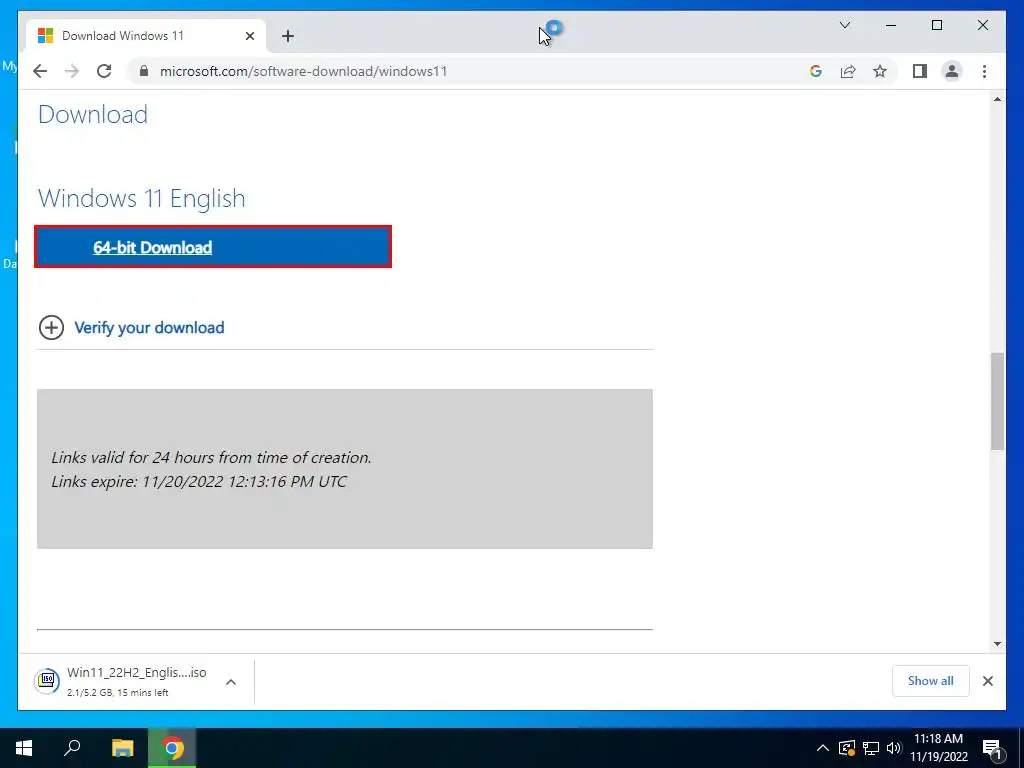Open the notification center icon
This screenshot has height=768, width=1024.
coord(992,749)
